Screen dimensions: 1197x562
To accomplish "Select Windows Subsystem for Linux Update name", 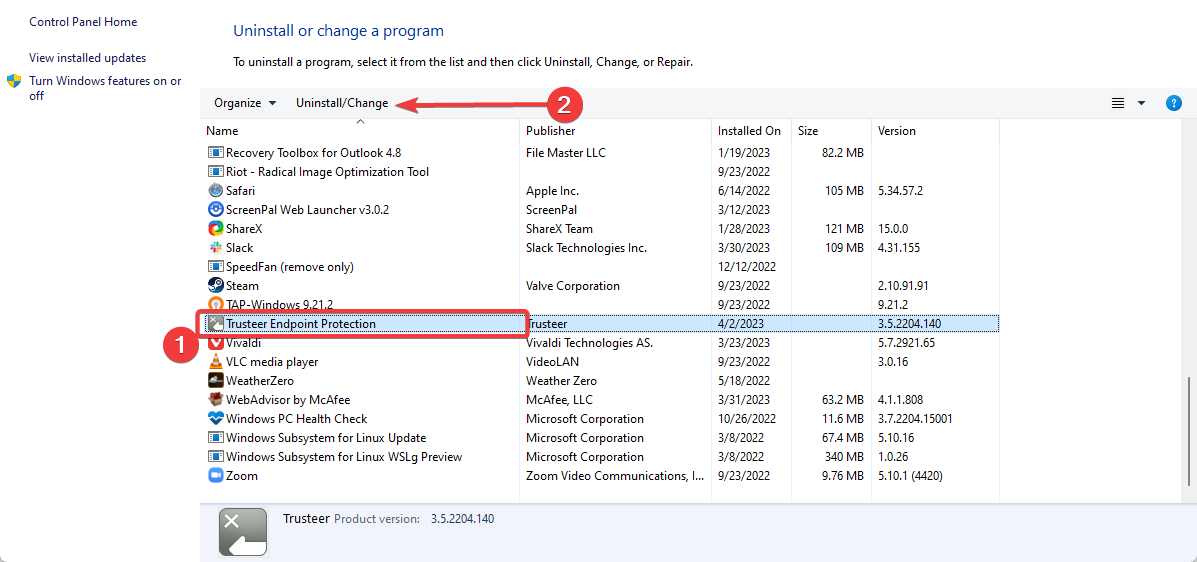I will [x=326, y=438].
